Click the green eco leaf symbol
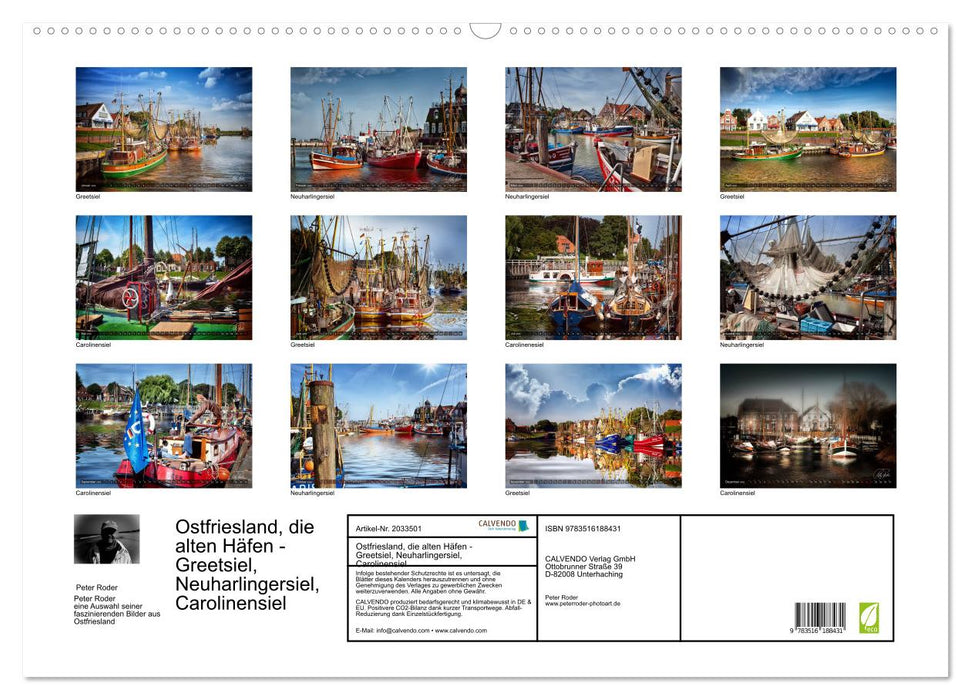This screenshot has height=700, width=971. (x=869, y=620)
